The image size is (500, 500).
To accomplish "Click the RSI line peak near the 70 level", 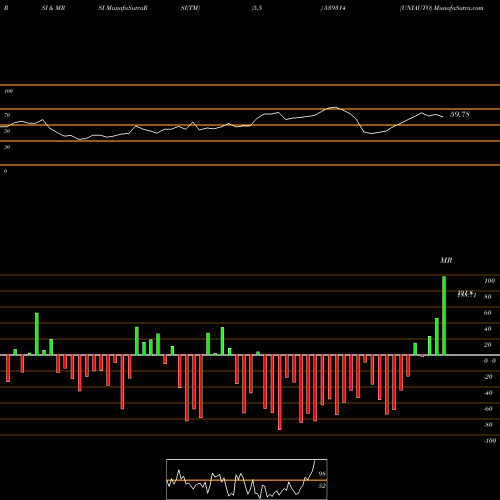I will (334, 107).
